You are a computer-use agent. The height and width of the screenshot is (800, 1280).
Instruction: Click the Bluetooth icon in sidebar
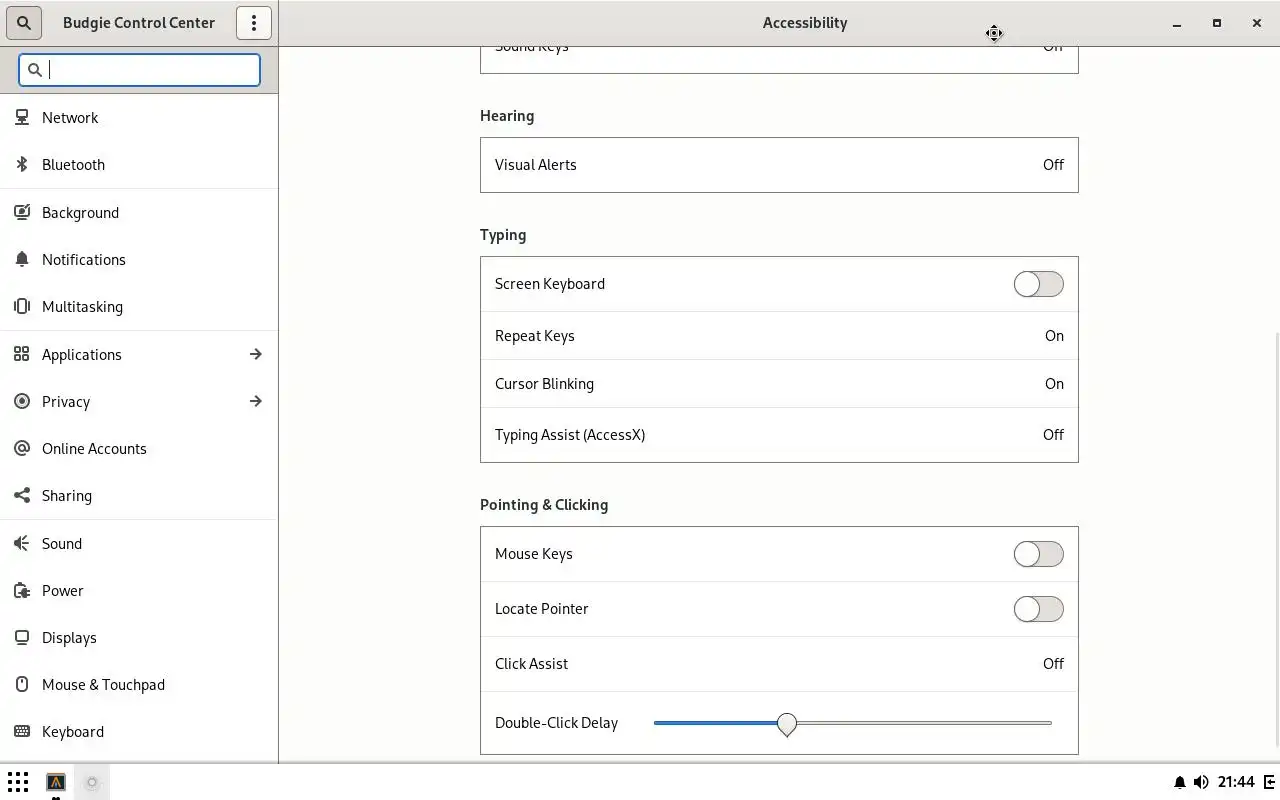coord(22,164)
